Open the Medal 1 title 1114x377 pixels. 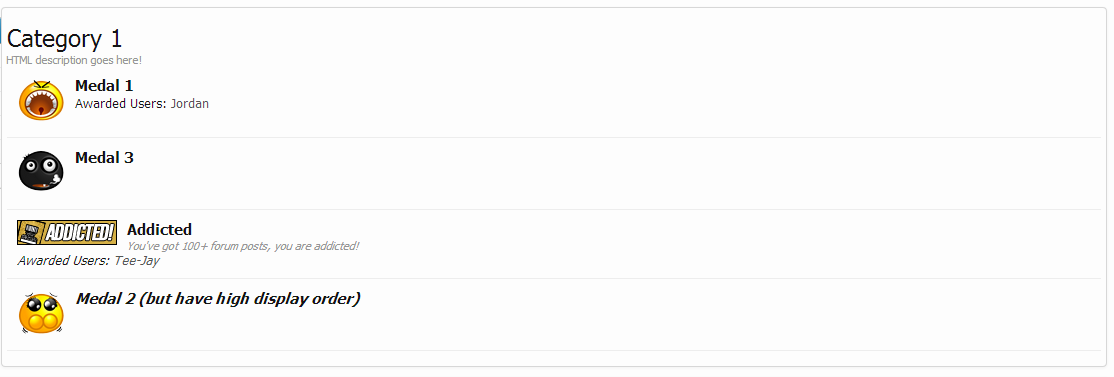pyautogui.click(x=104, y=86)
